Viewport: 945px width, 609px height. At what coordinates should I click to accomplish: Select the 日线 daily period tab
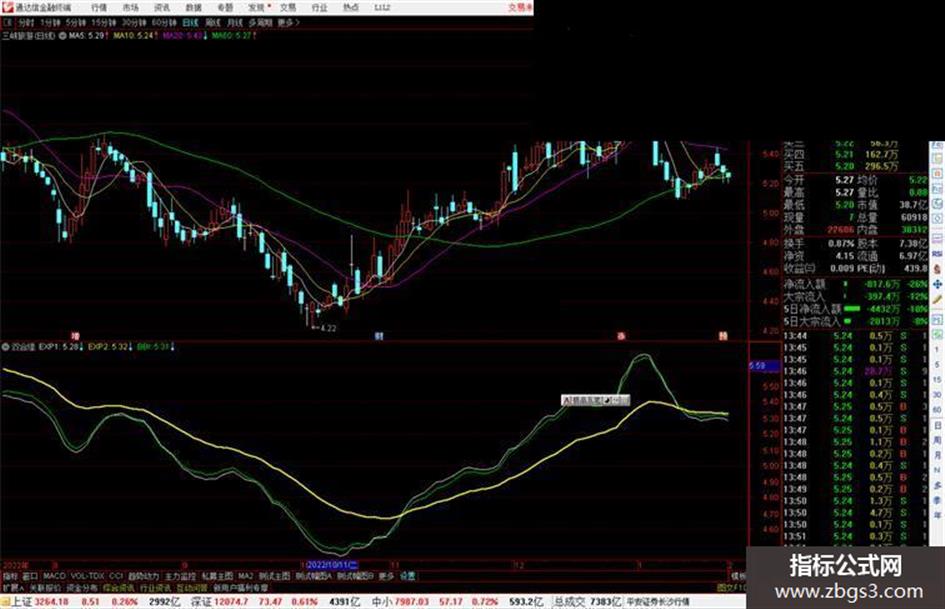(x=190, y=22)
